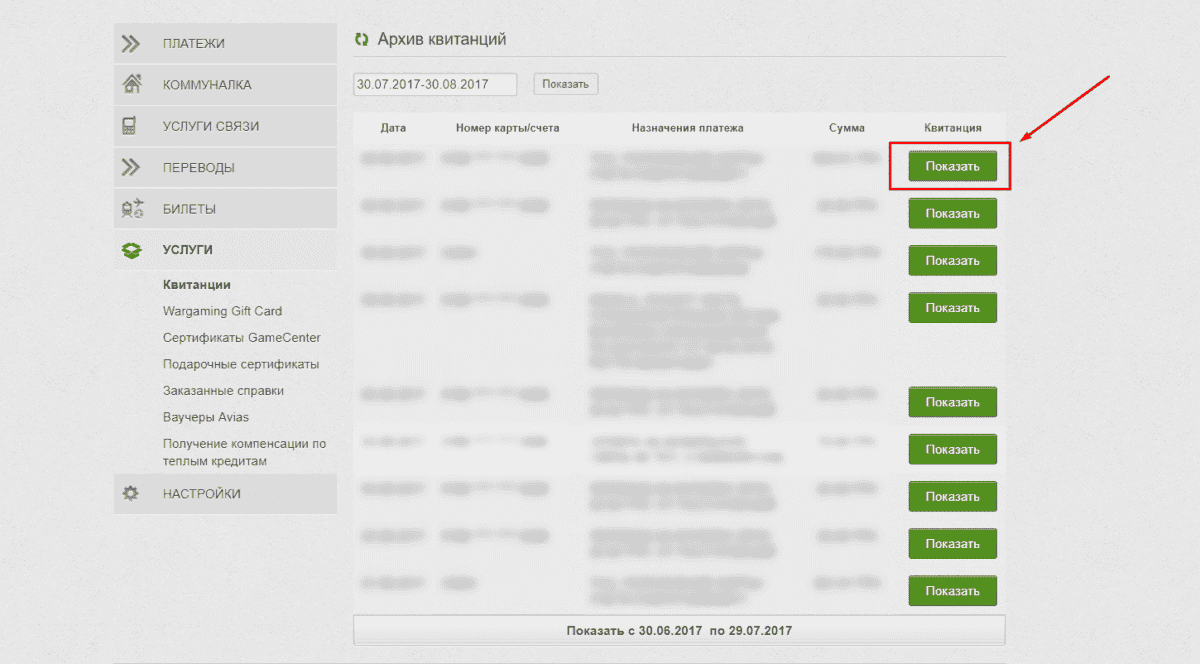Click the green box icon for Услуги
Screen dimensions: 1200x664
click(x=131, y=250)
